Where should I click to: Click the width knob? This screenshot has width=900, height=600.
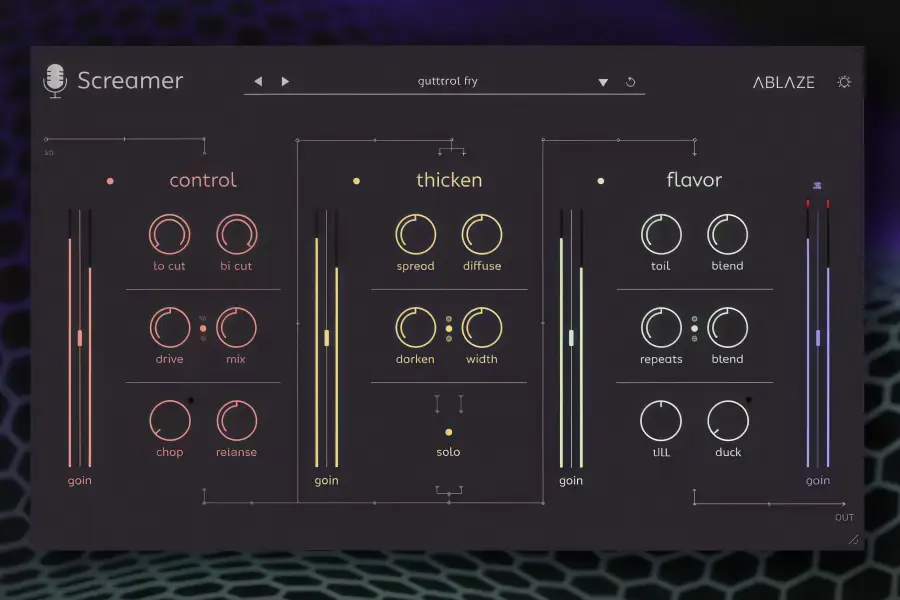tap(482, 327)
